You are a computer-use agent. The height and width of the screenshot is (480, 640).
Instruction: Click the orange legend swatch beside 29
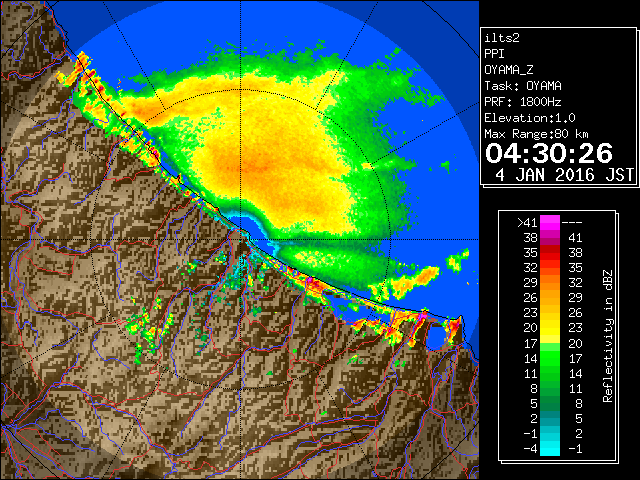(x=550, y=283)
